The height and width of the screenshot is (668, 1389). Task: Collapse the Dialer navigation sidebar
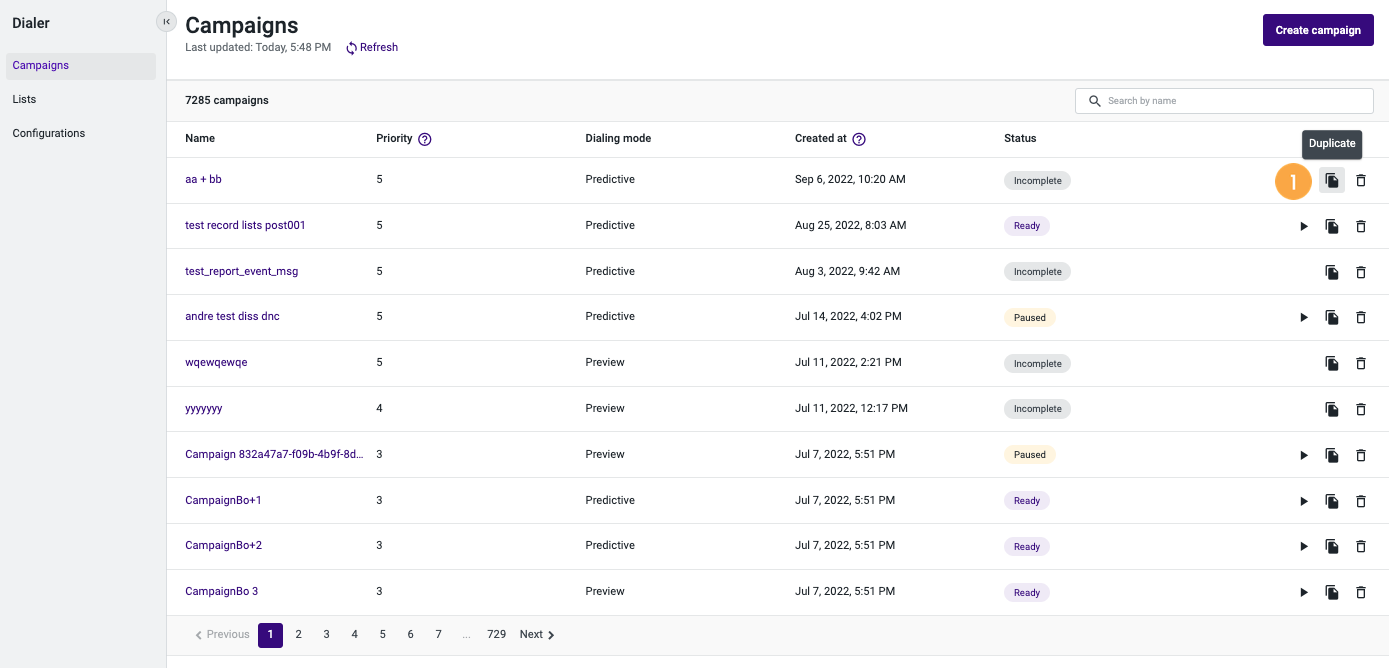click(166, 20)
